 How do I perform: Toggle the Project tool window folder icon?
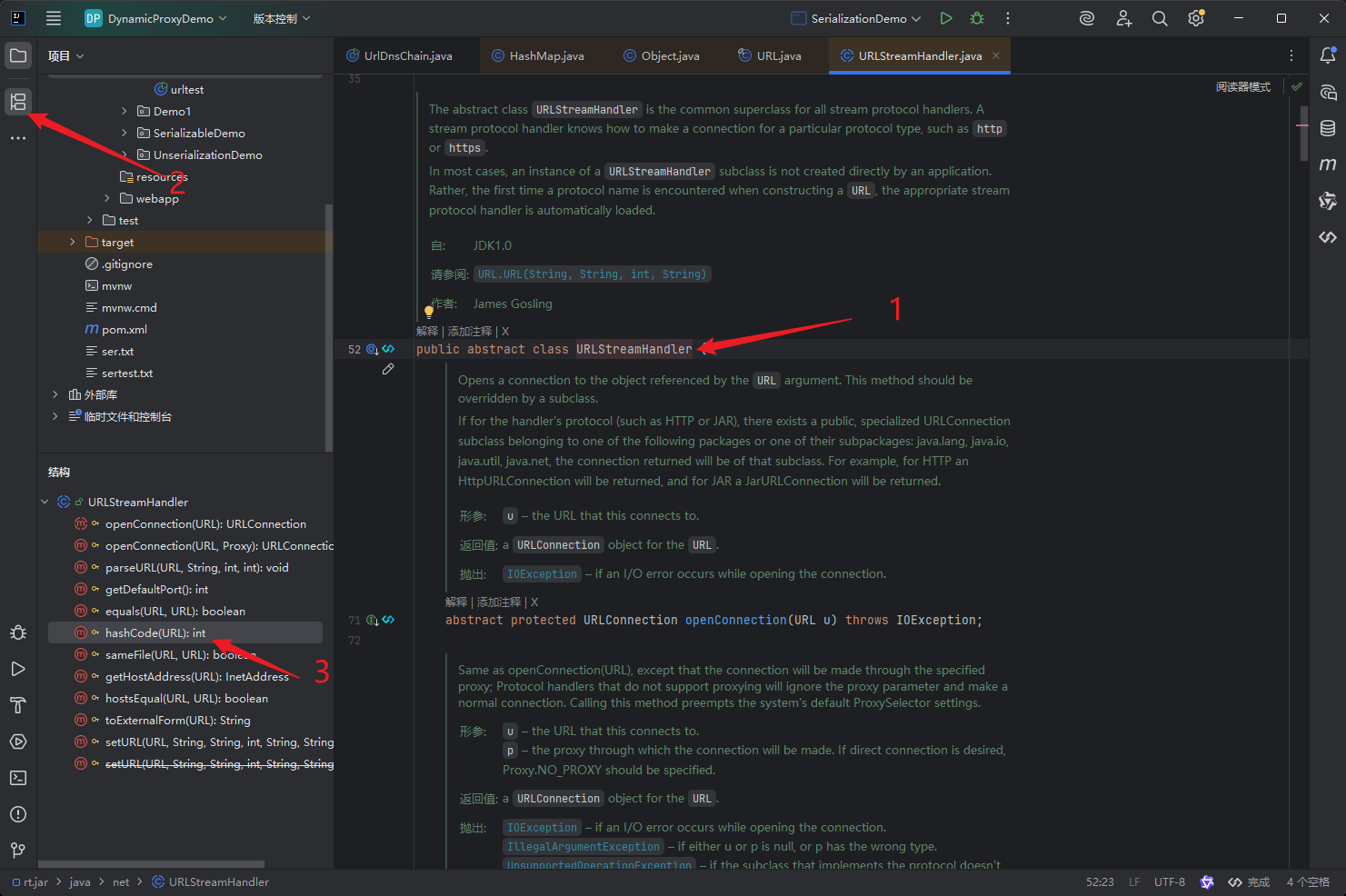coord(18,55)
